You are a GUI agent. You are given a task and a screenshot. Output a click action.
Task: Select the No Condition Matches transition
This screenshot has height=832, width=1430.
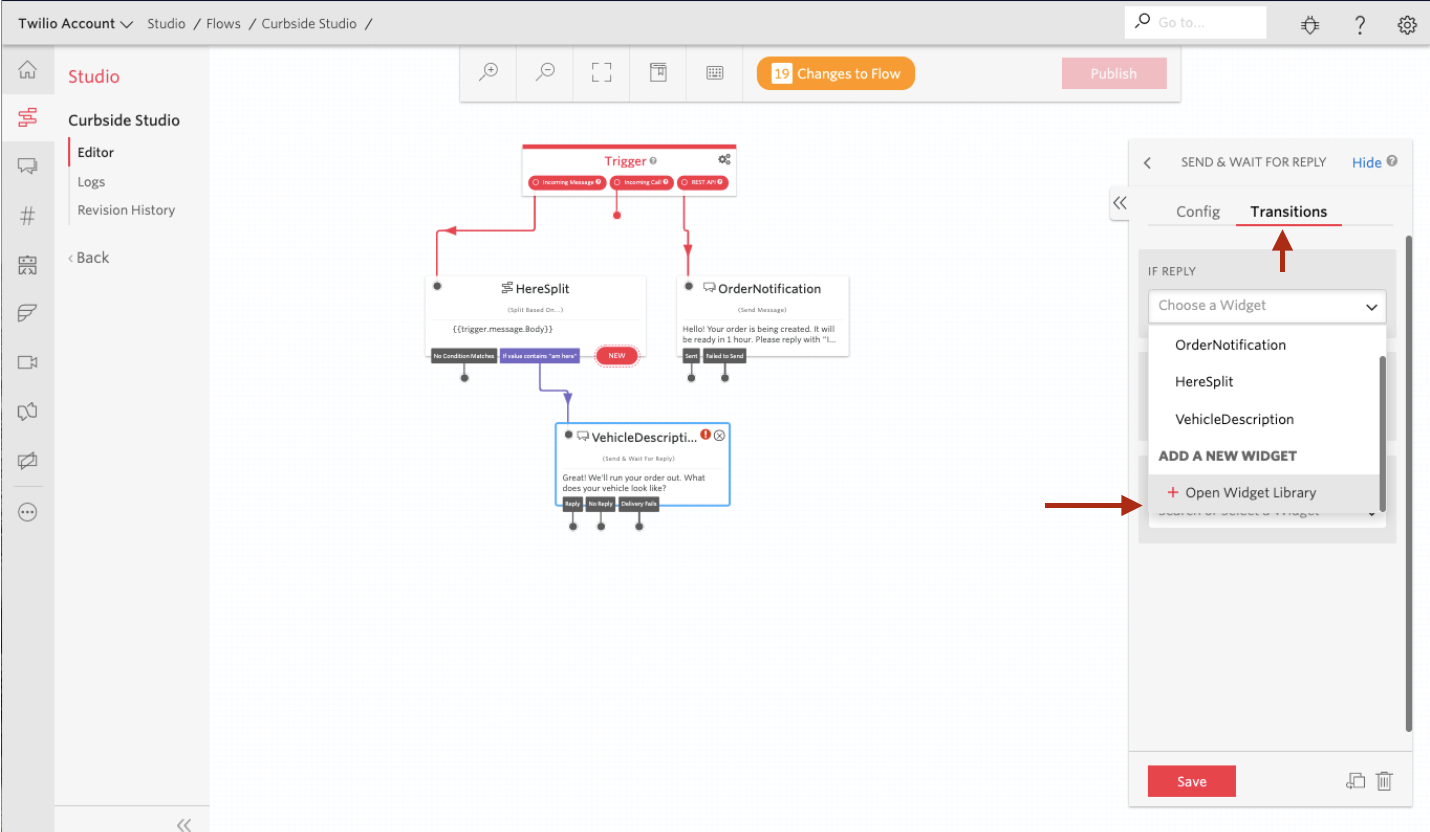tap(464, 355)
